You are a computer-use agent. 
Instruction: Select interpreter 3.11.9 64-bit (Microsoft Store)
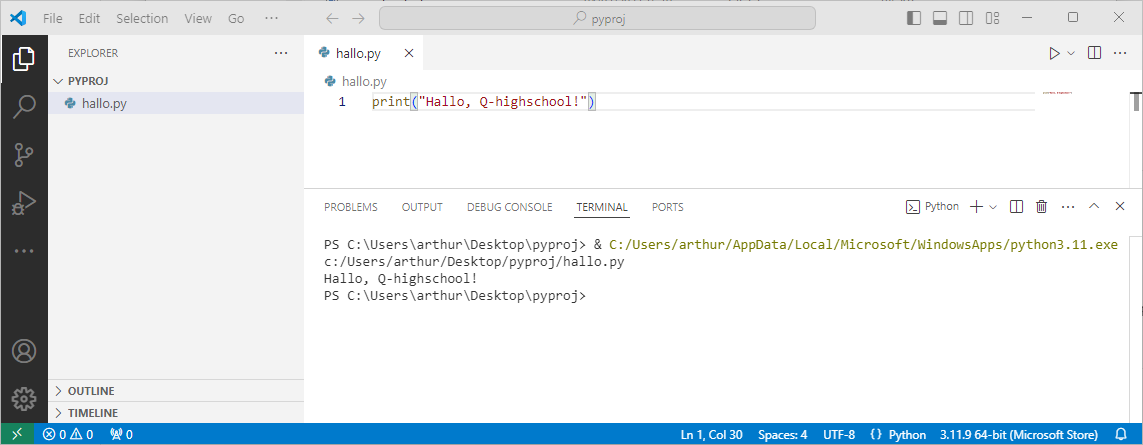pyautogui.click(x=1019, y=434)
